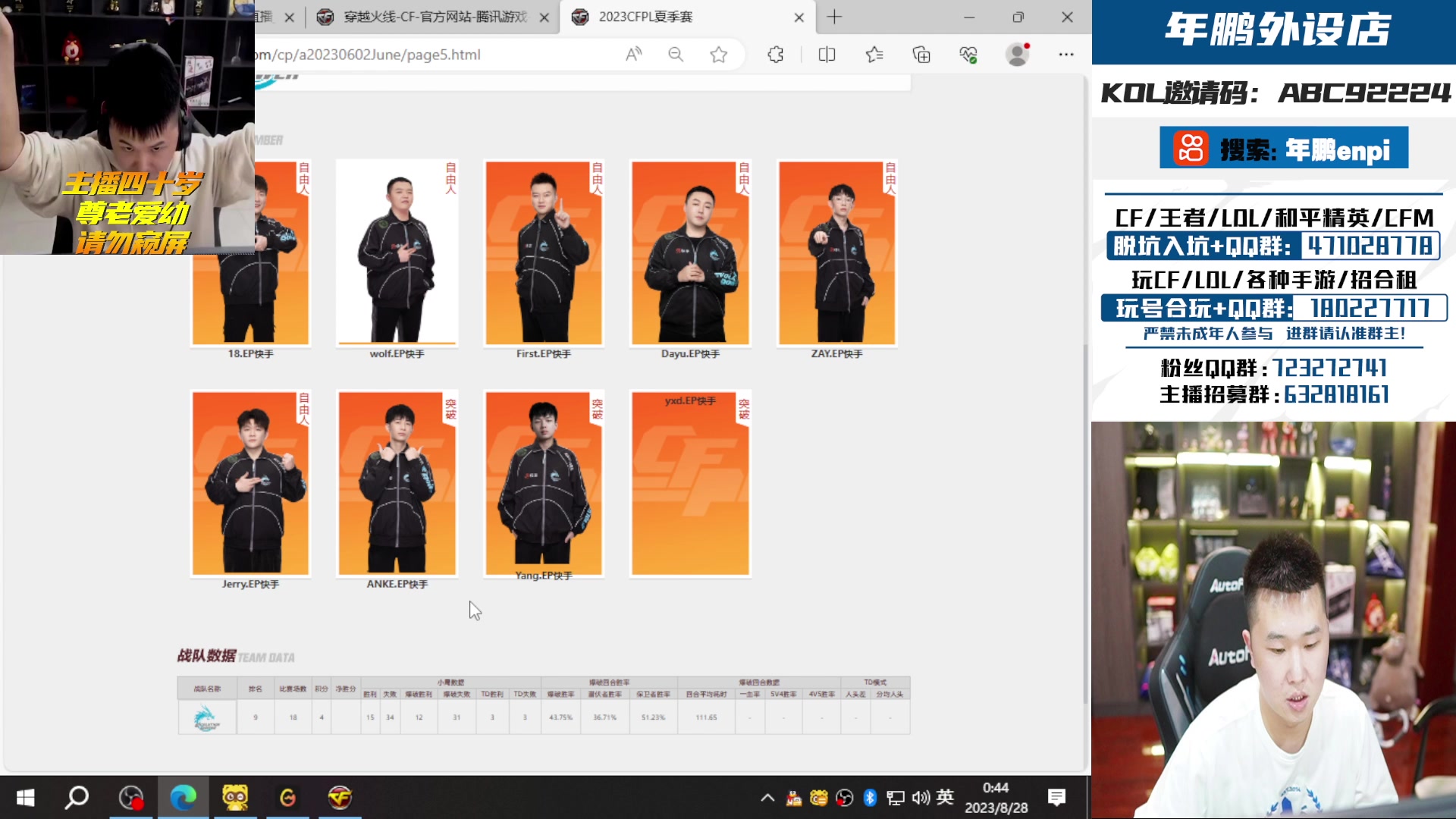
Task: Select the 2023CFPL夏季赛 tab
Action: click(x=688, y=17)
